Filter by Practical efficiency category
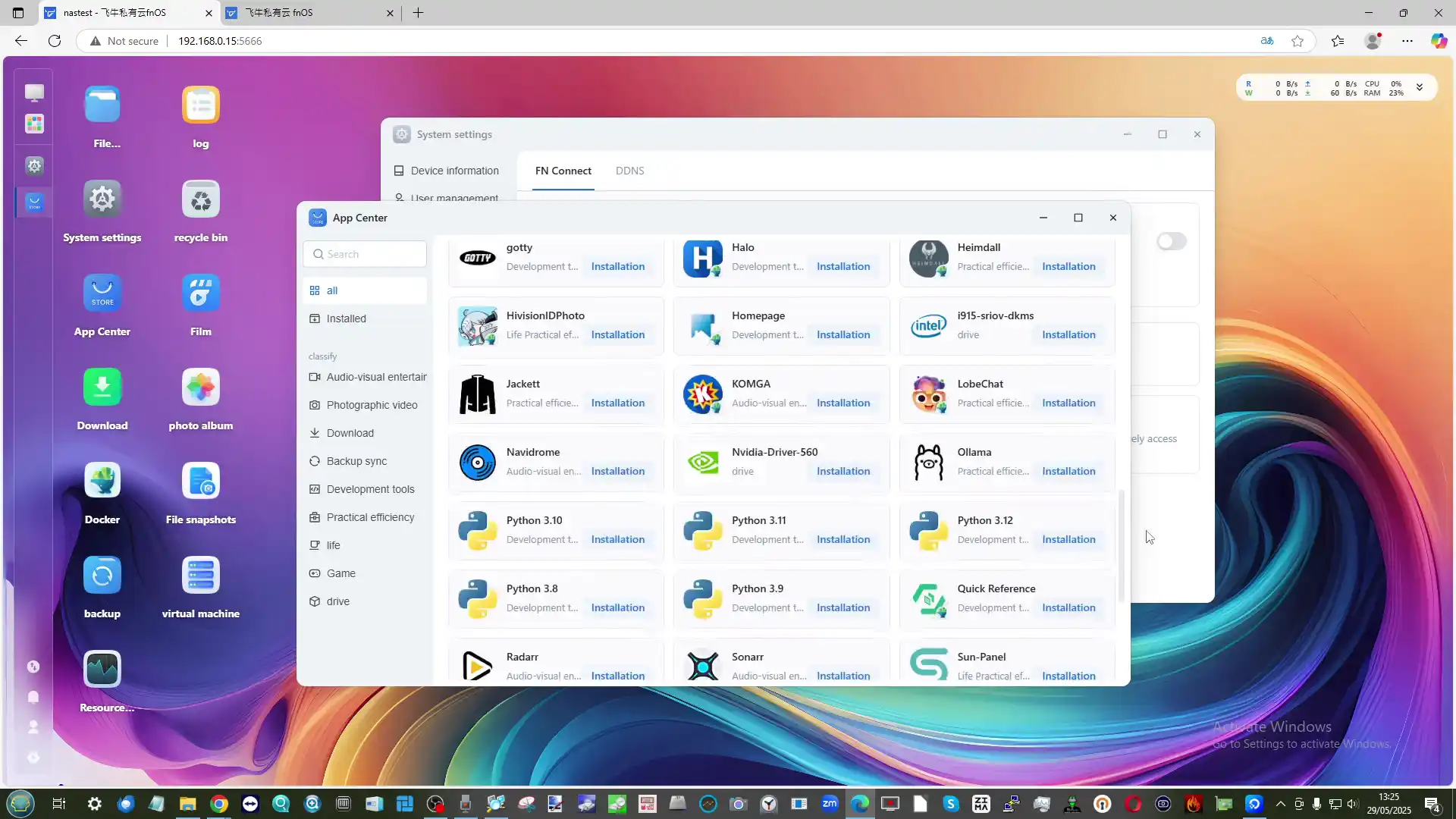Screen dimensions: 1456x819 [x=365, y=517]
